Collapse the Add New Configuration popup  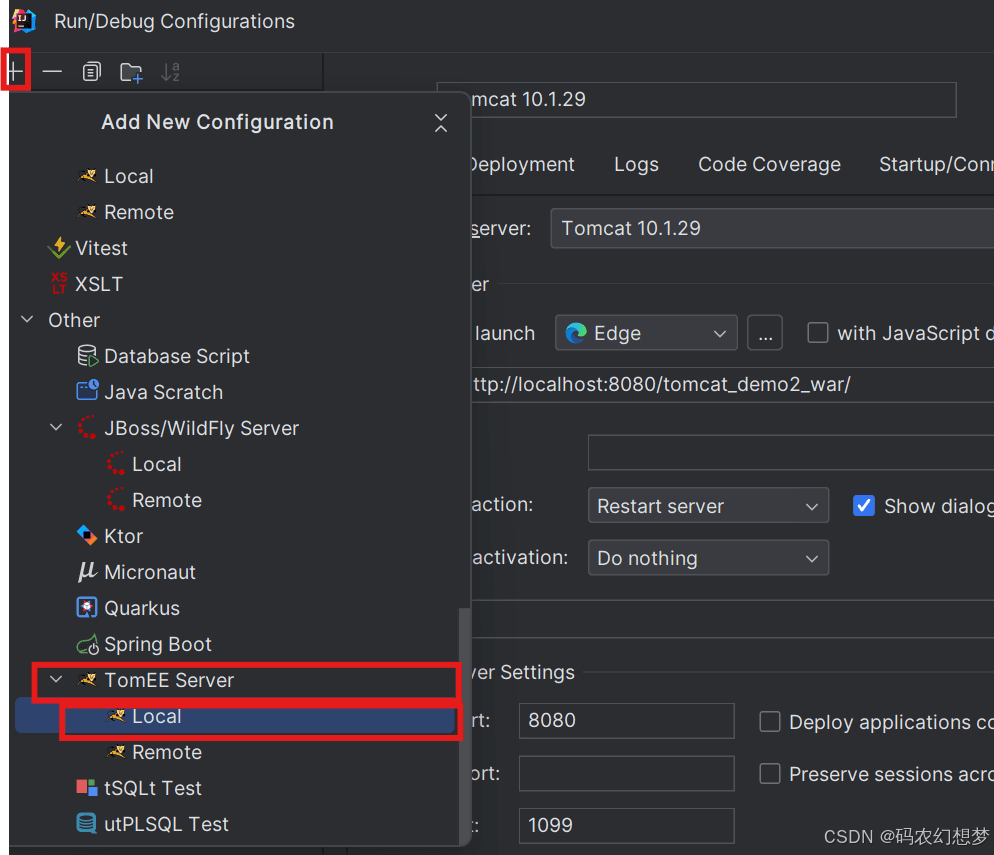(x=441, y=123)
